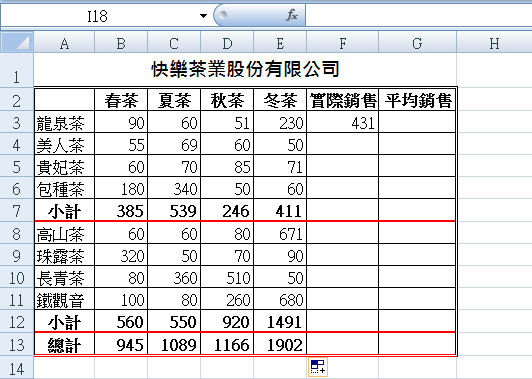Click the value 230 for 龍泉茶
This screenshot has height=379, width=532.
tap(280, 122)
